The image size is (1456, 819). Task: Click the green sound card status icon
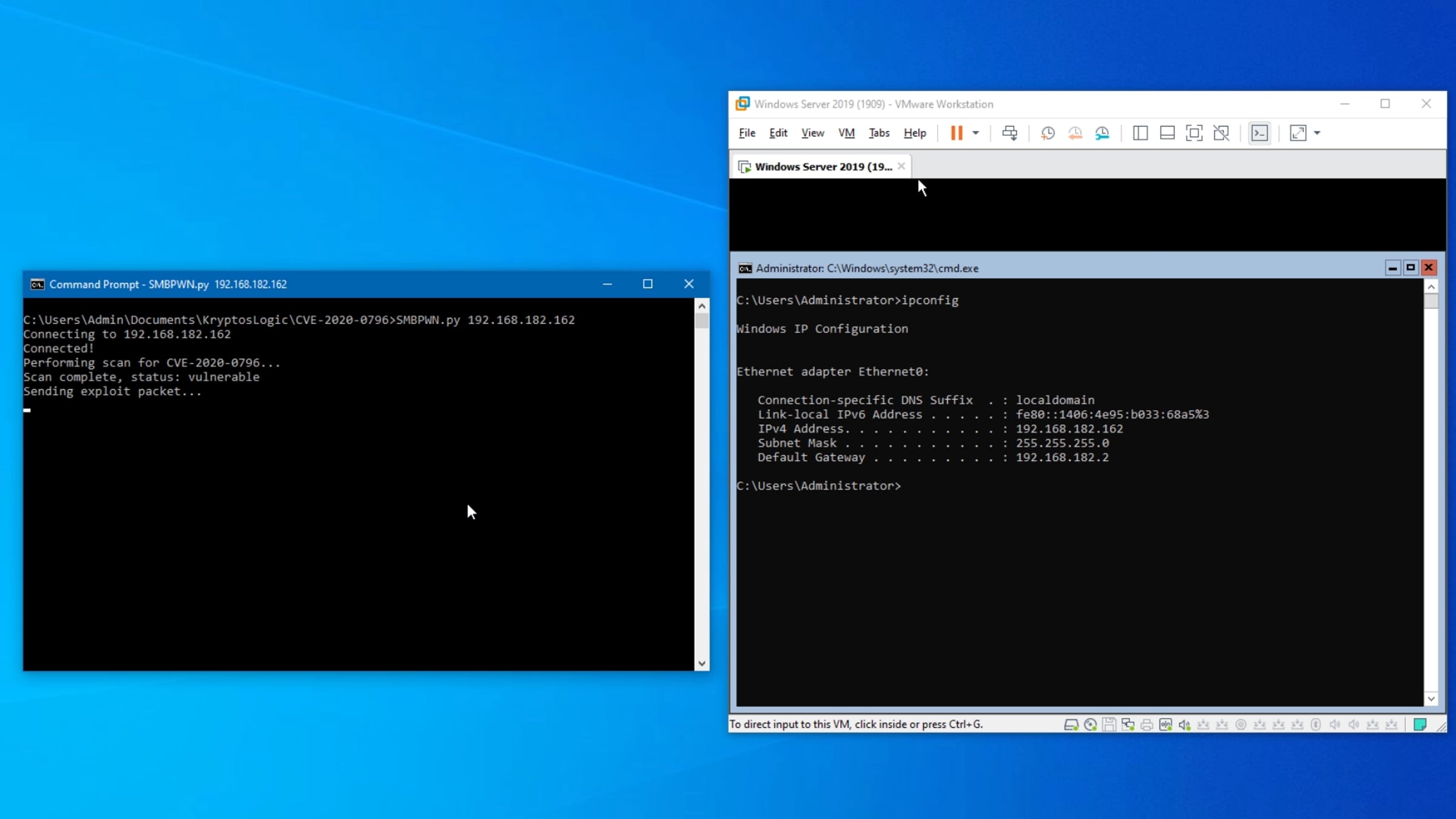1185,724
